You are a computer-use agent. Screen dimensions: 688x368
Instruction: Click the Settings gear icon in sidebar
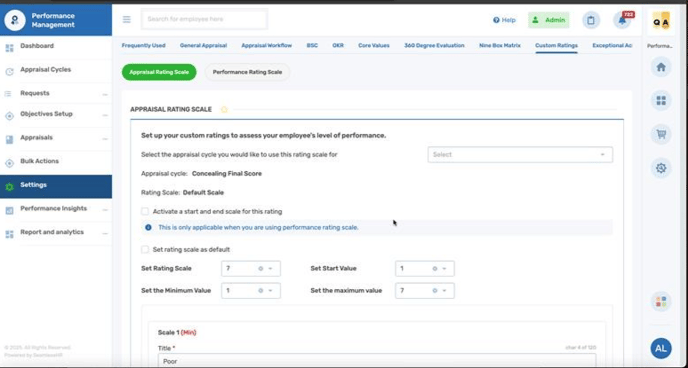(x=9, y=187)
